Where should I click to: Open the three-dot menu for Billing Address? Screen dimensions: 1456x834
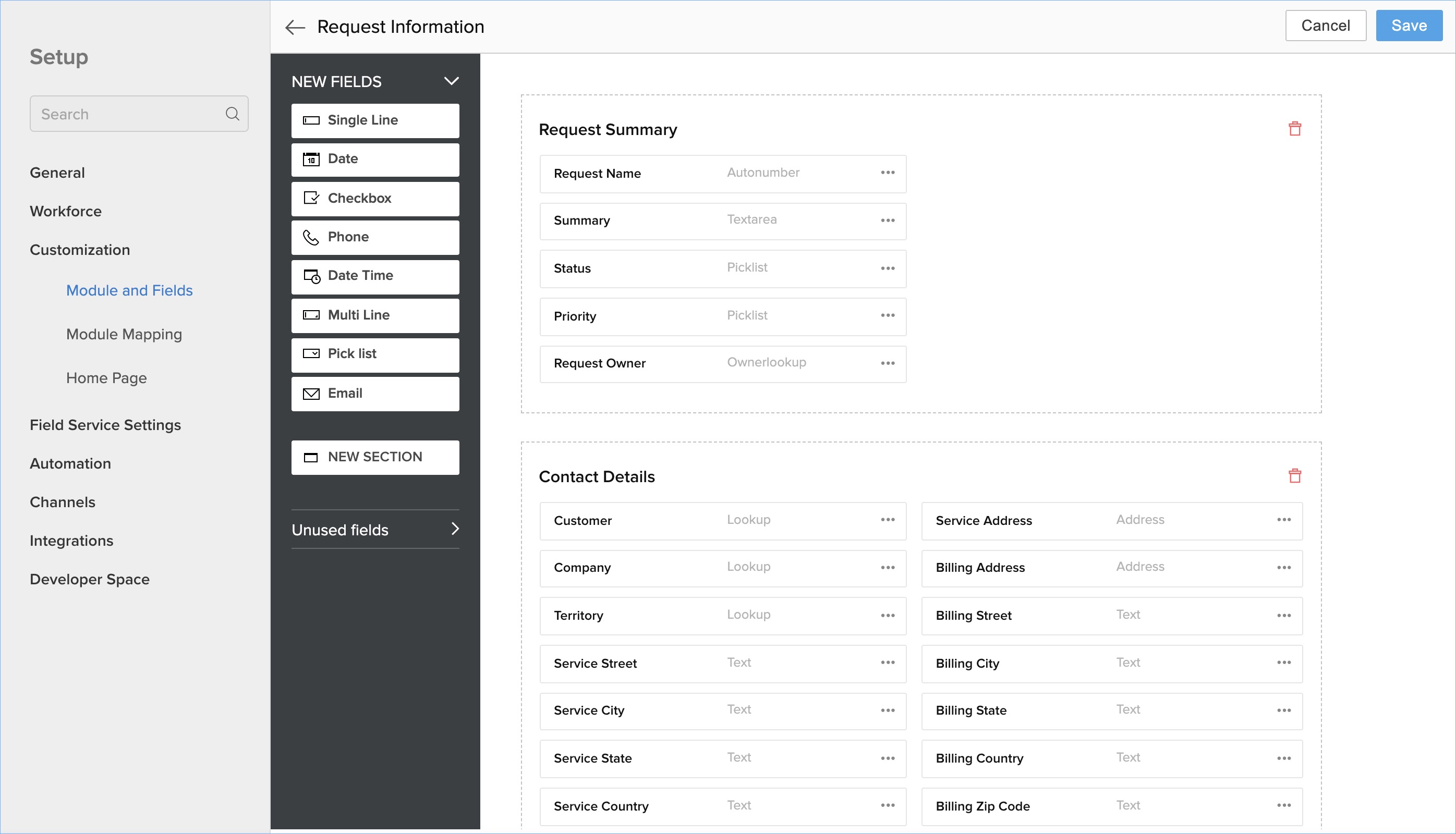(1283, 568)
